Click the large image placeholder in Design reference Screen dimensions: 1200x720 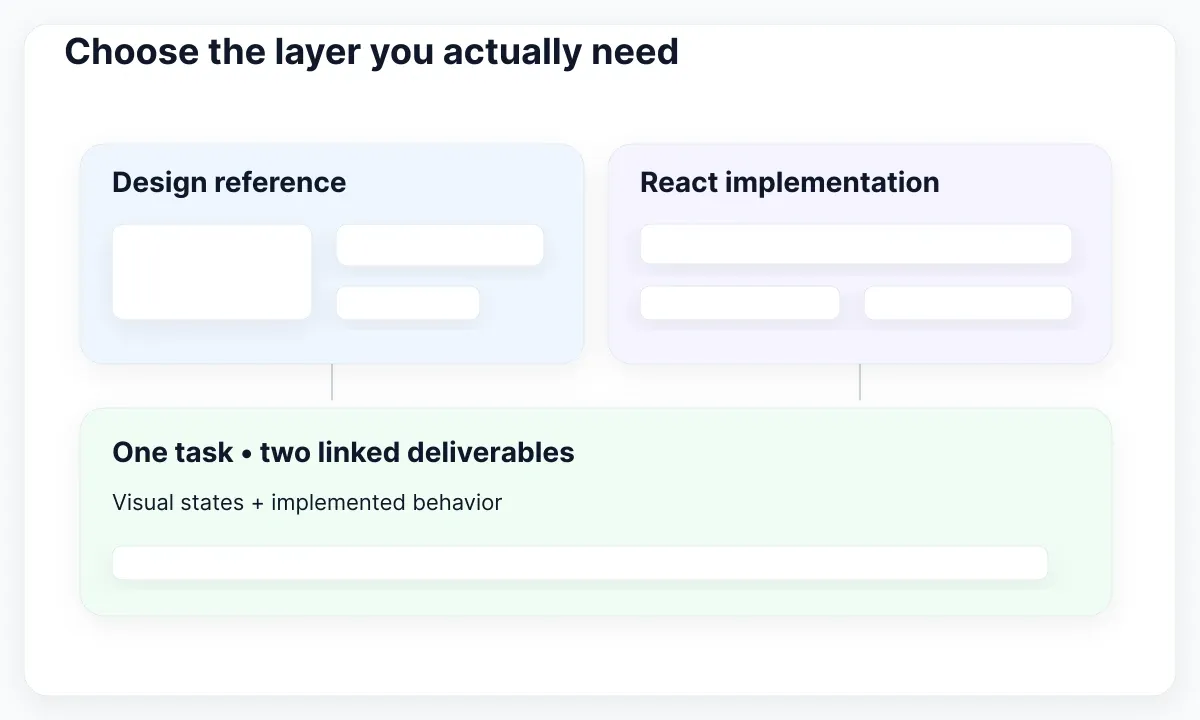(212, 272)
